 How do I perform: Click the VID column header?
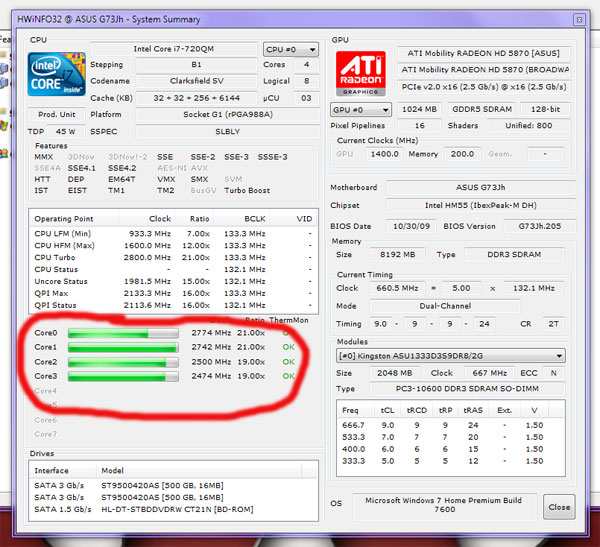(293, 219)
